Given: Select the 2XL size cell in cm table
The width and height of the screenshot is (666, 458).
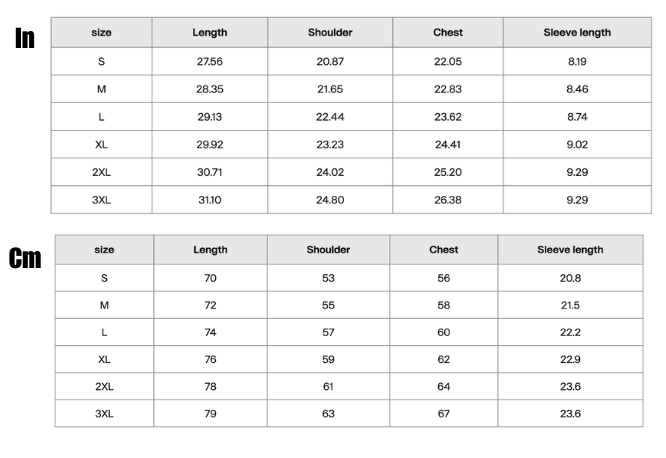Looking at the screenshot, I should point(104,387).
